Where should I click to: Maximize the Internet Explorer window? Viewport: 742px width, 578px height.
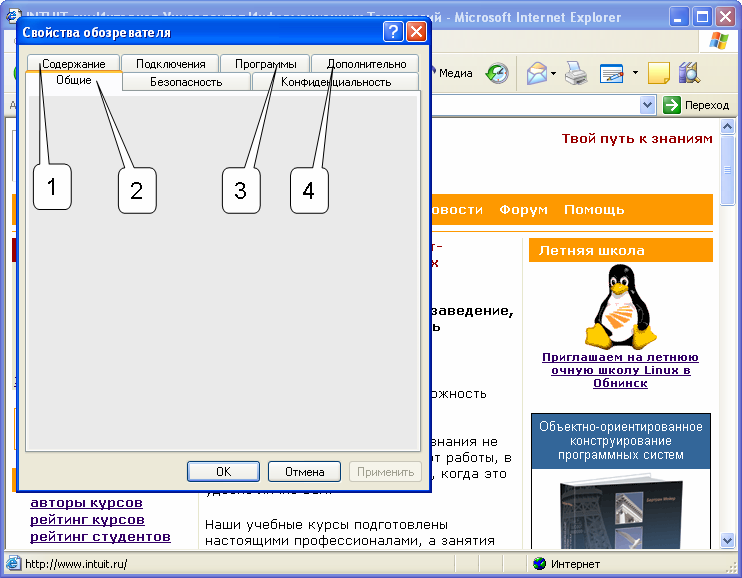(x=703, y=18)
